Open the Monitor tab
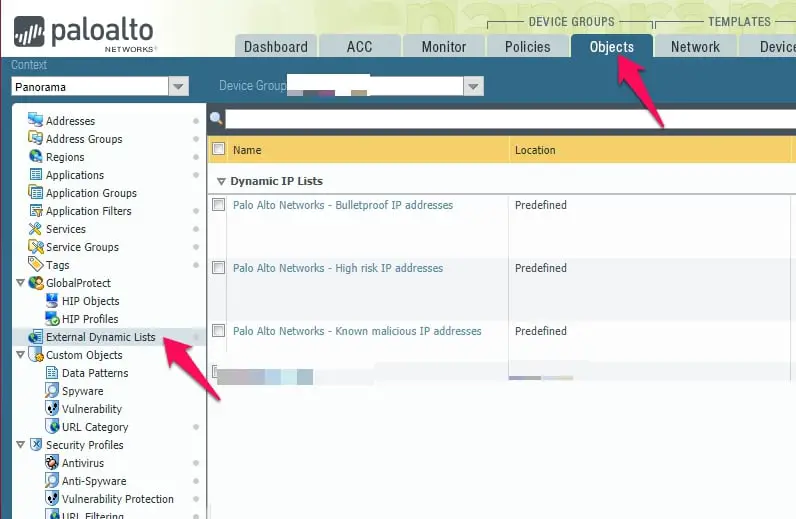Screen dimensions: 796x519 pyautogui.click(x=444, y=46)
